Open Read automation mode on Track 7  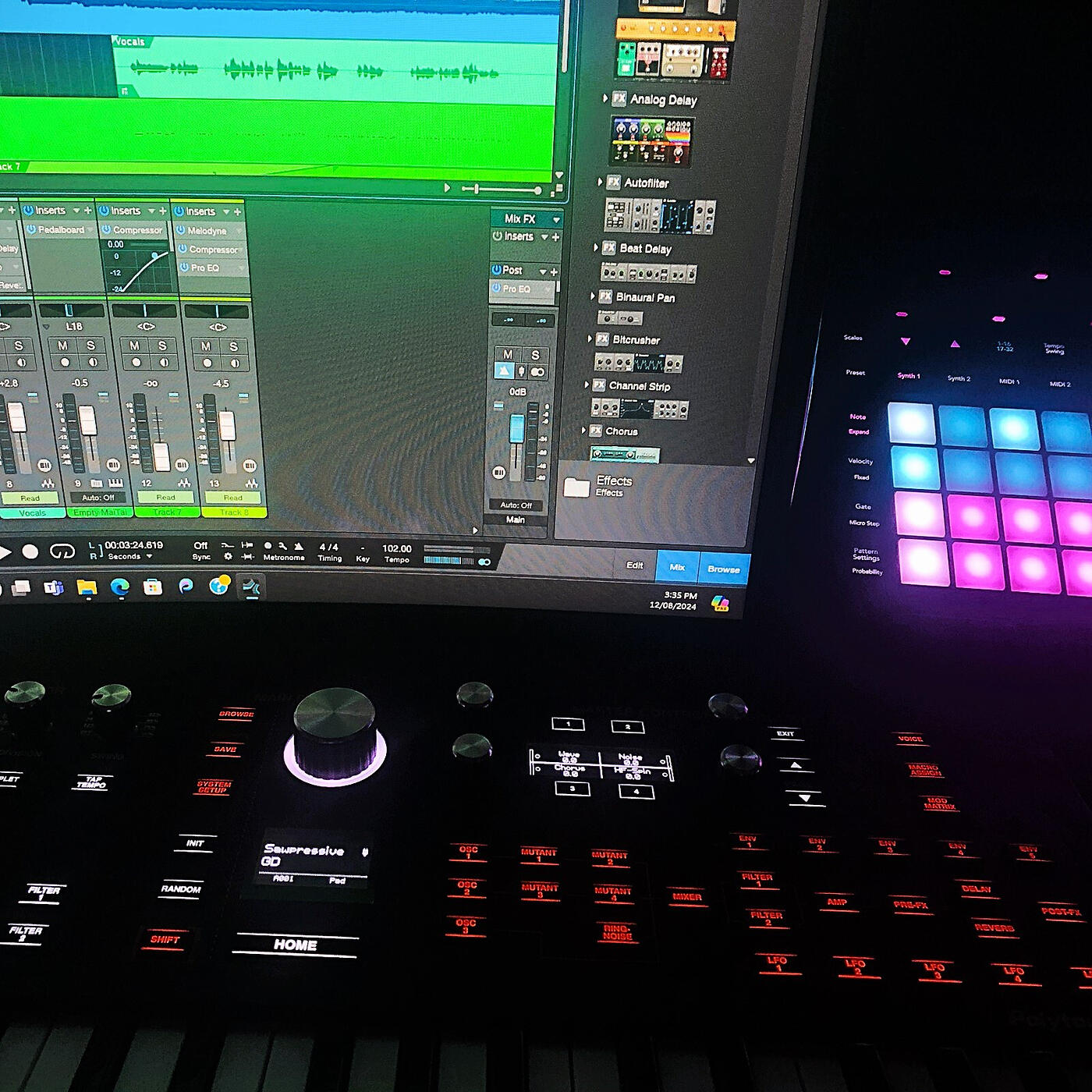[x=165, y=497]
